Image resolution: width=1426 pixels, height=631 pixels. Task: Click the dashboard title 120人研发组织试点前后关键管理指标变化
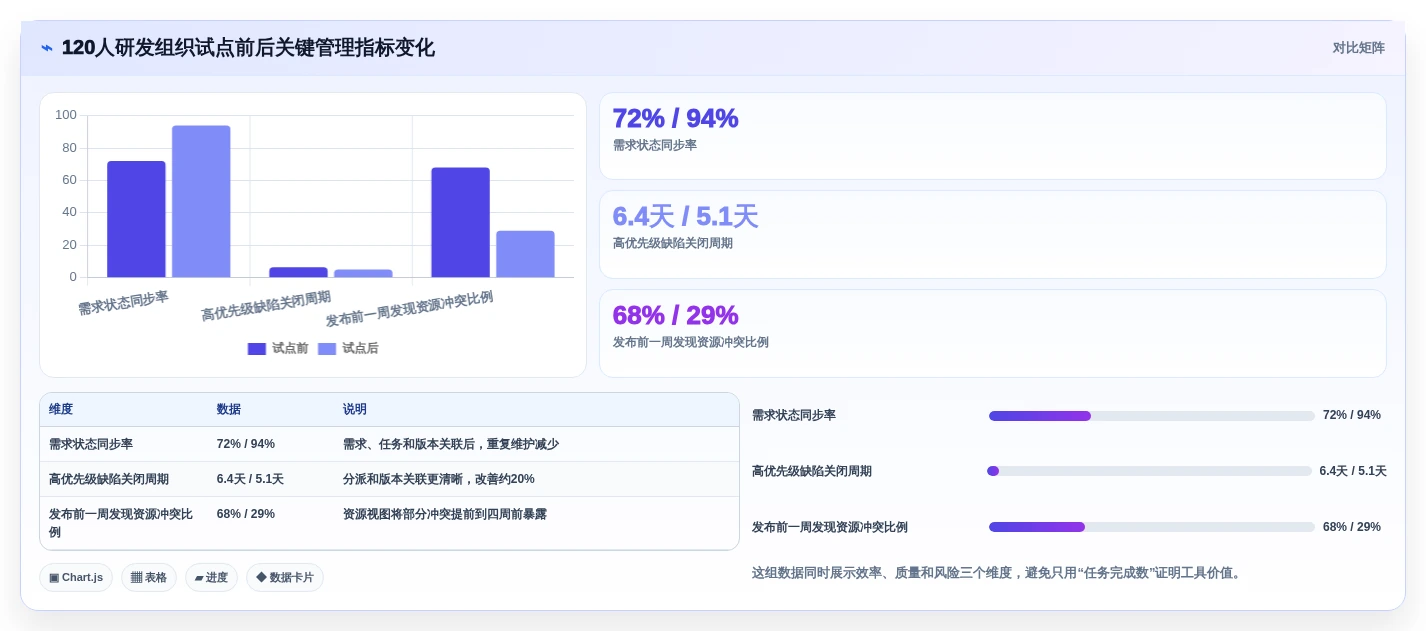pos(248,48)
